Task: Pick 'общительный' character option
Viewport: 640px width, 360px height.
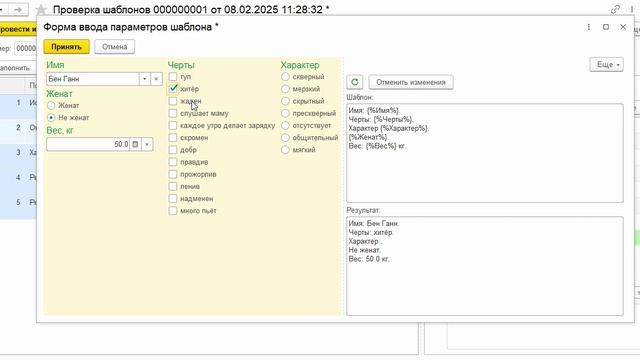Action: click(x=285, y=138)
